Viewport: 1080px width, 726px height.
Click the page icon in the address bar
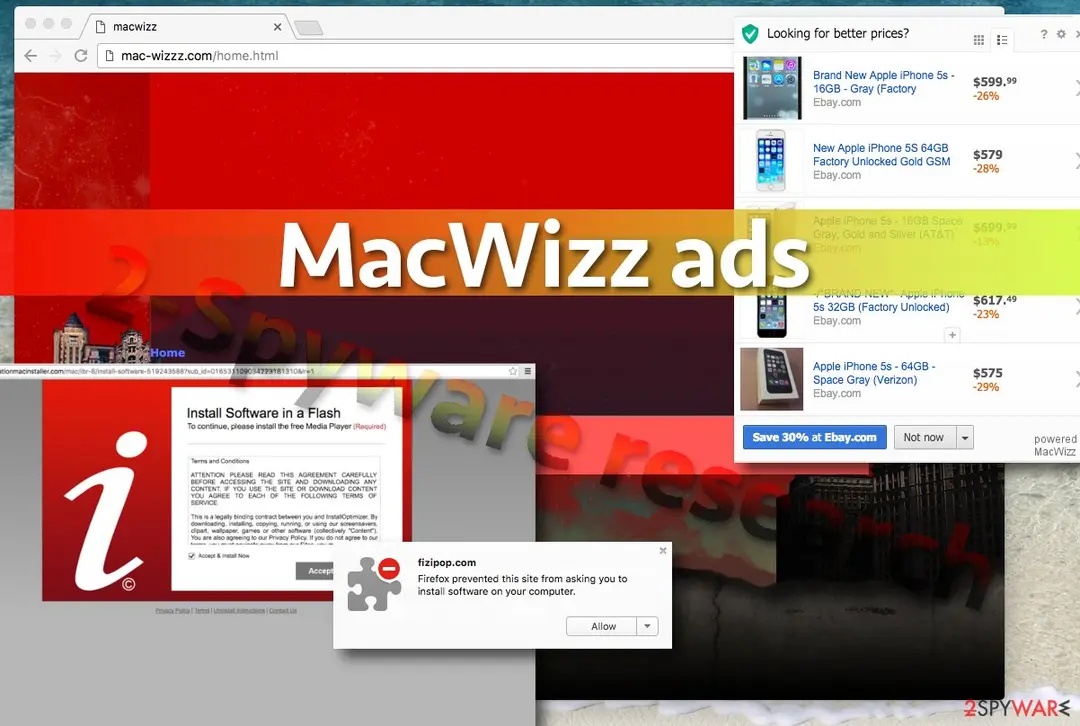click(110, 56)
